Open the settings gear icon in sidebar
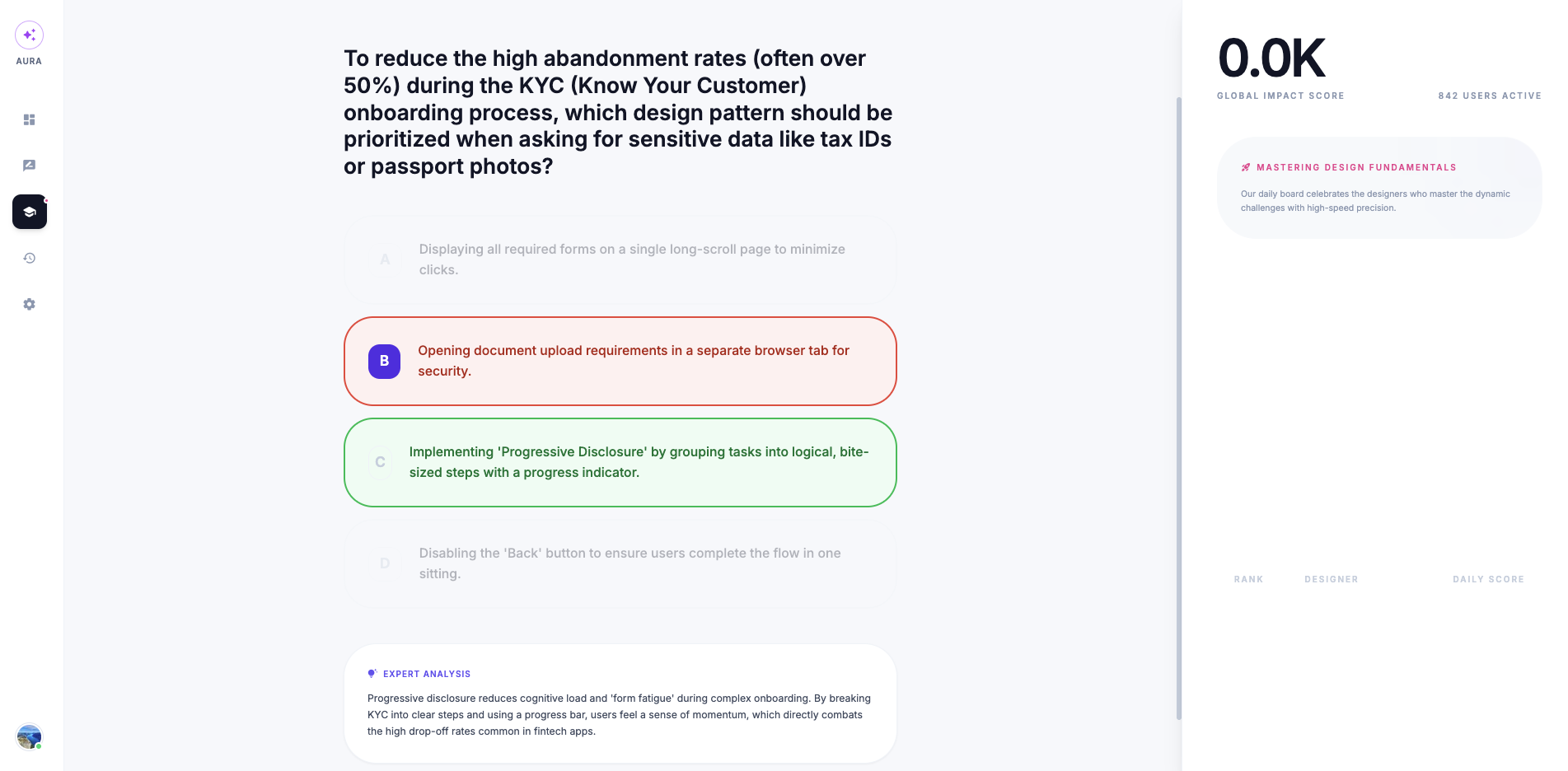The height and width of the screenshot is (771, 1568). 29,304
